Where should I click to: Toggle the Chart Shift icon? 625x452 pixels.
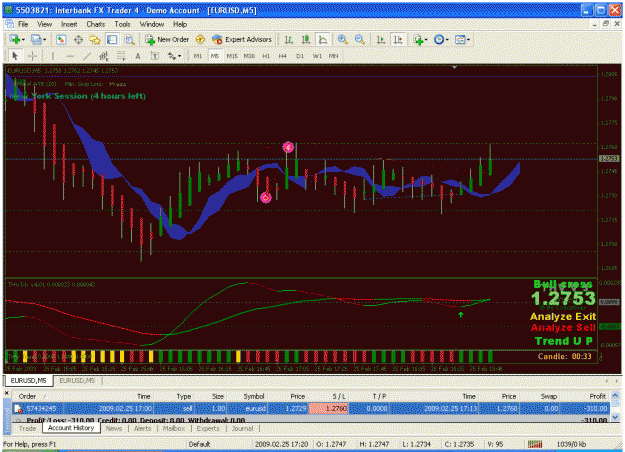coord(397,39)
